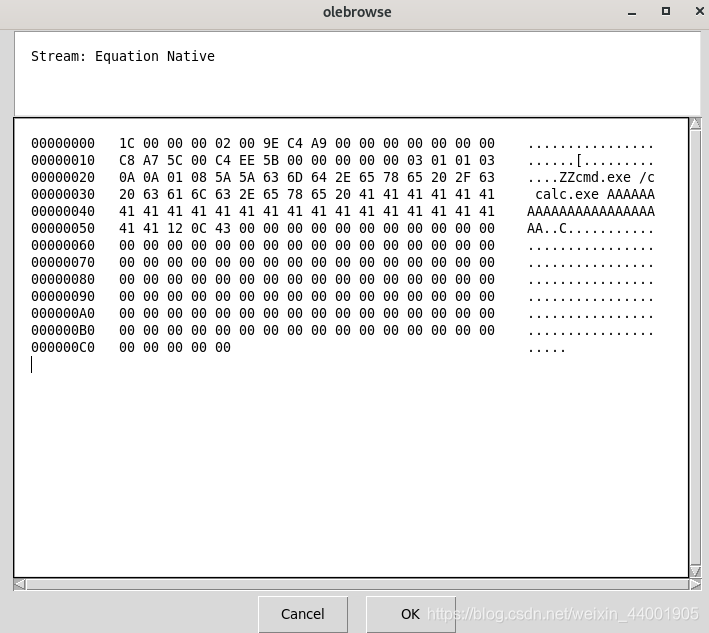Select offset 00000010 row label
The height and width of the screenshot is (633, 709).
pos(63,161)
